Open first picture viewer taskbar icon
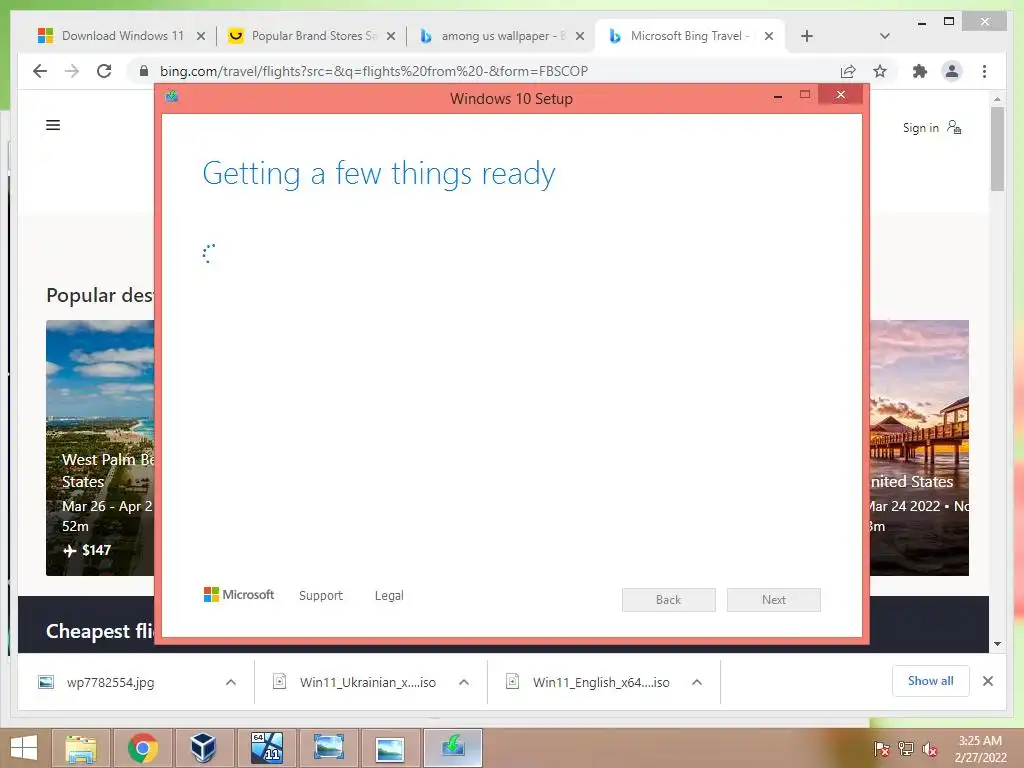Viewport: 1024px width, 768px height. click(328, 748)
